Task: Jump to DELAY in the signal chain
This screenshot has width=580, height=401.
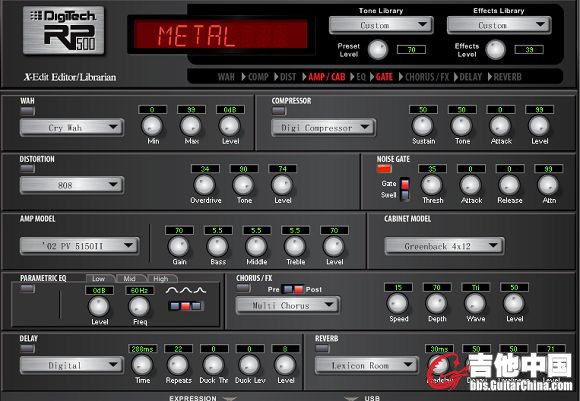Action: (470, 77)
